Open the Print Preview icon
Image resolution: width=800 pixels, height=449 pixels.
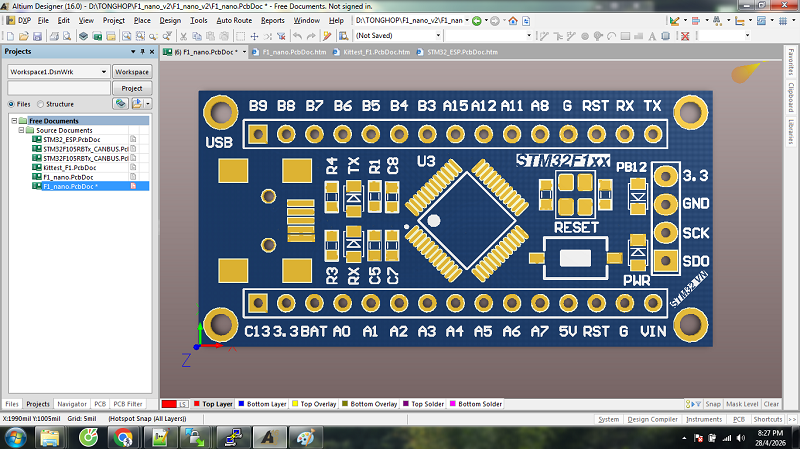click(67, 36)
